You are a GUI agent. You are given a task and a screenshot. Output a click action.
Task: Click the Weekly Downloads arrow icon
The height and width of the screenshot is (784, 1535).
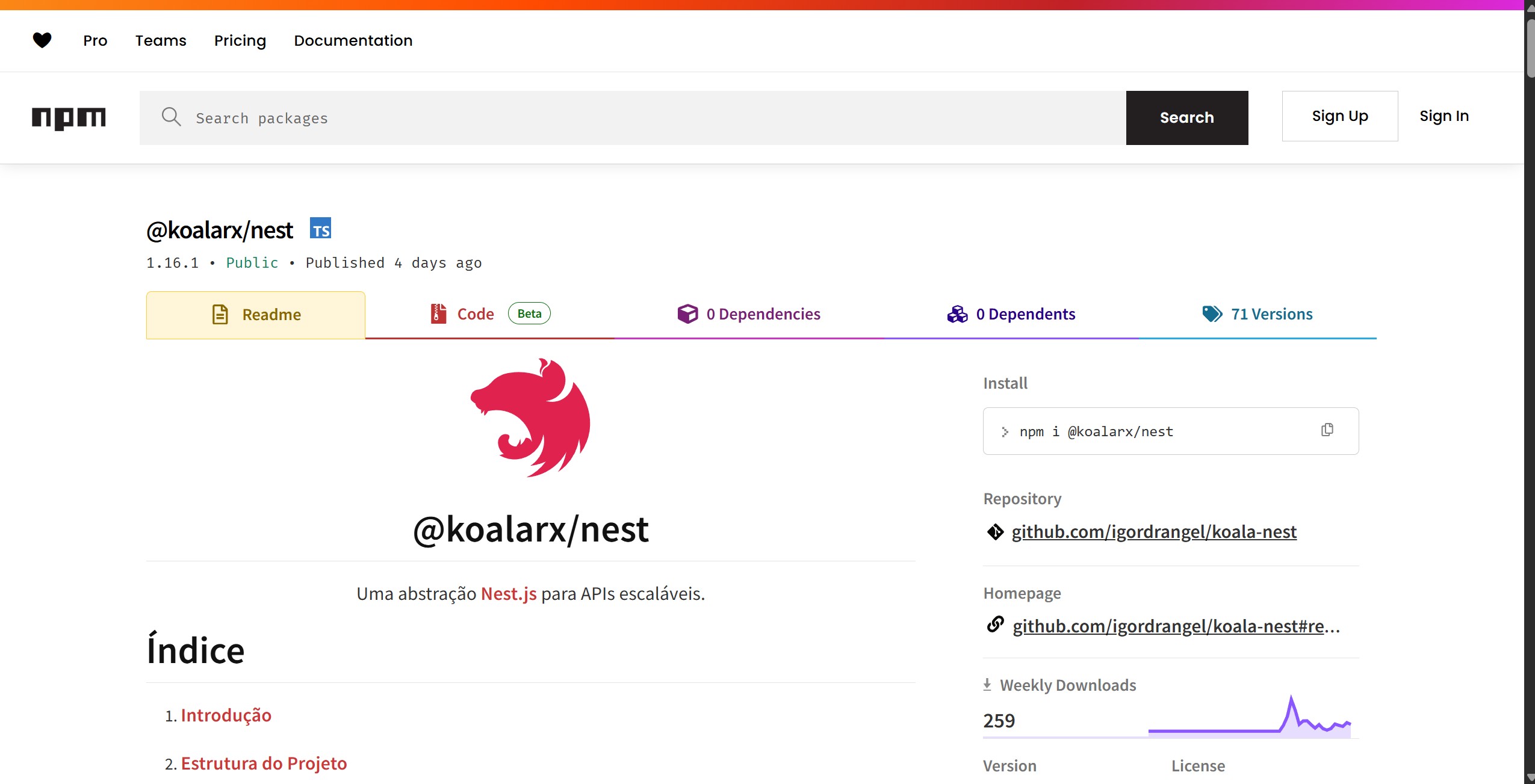point(987,685)
